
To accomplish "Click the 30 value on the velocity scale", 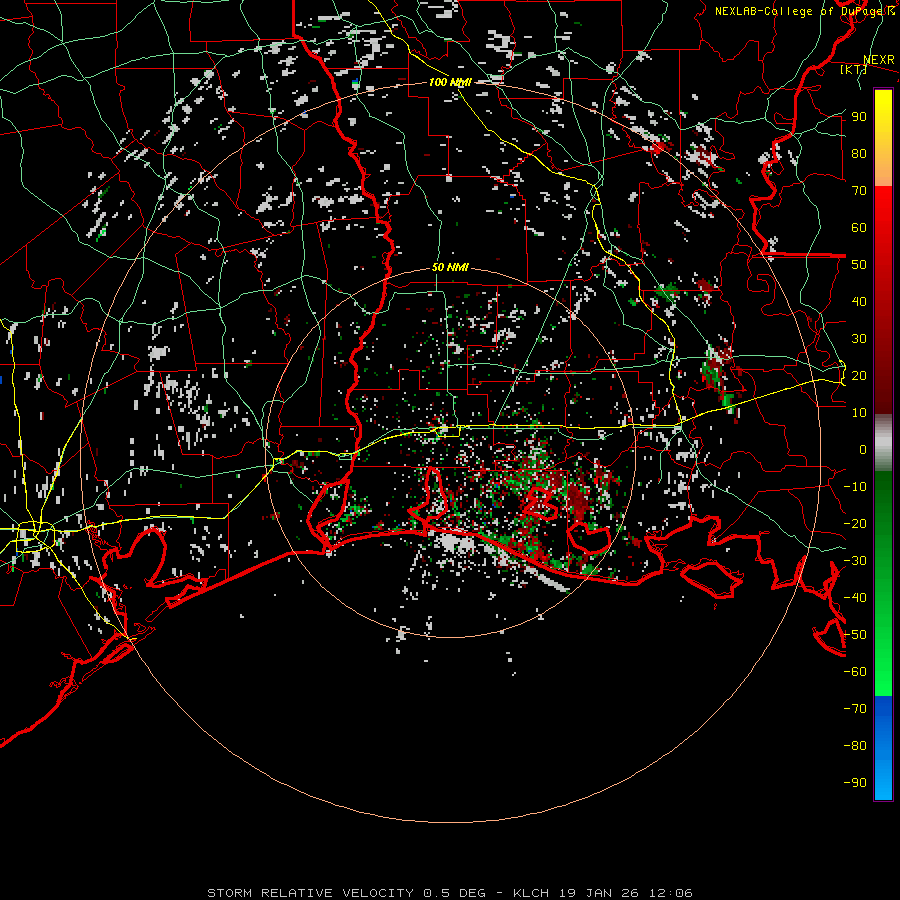I will (x=859, y=339).
